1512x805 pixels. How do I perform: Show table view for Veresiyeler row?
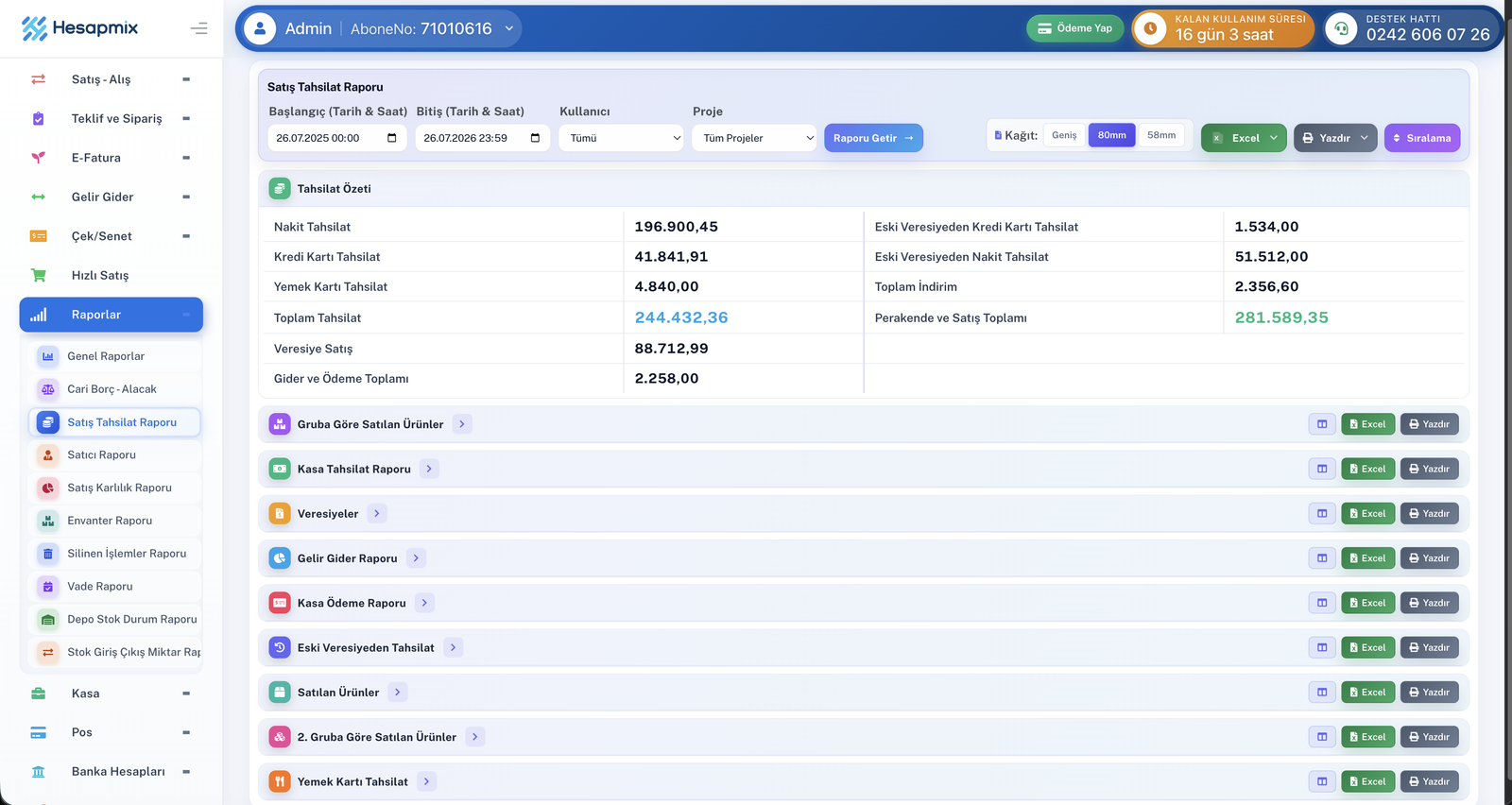[x=1322, y=514]
